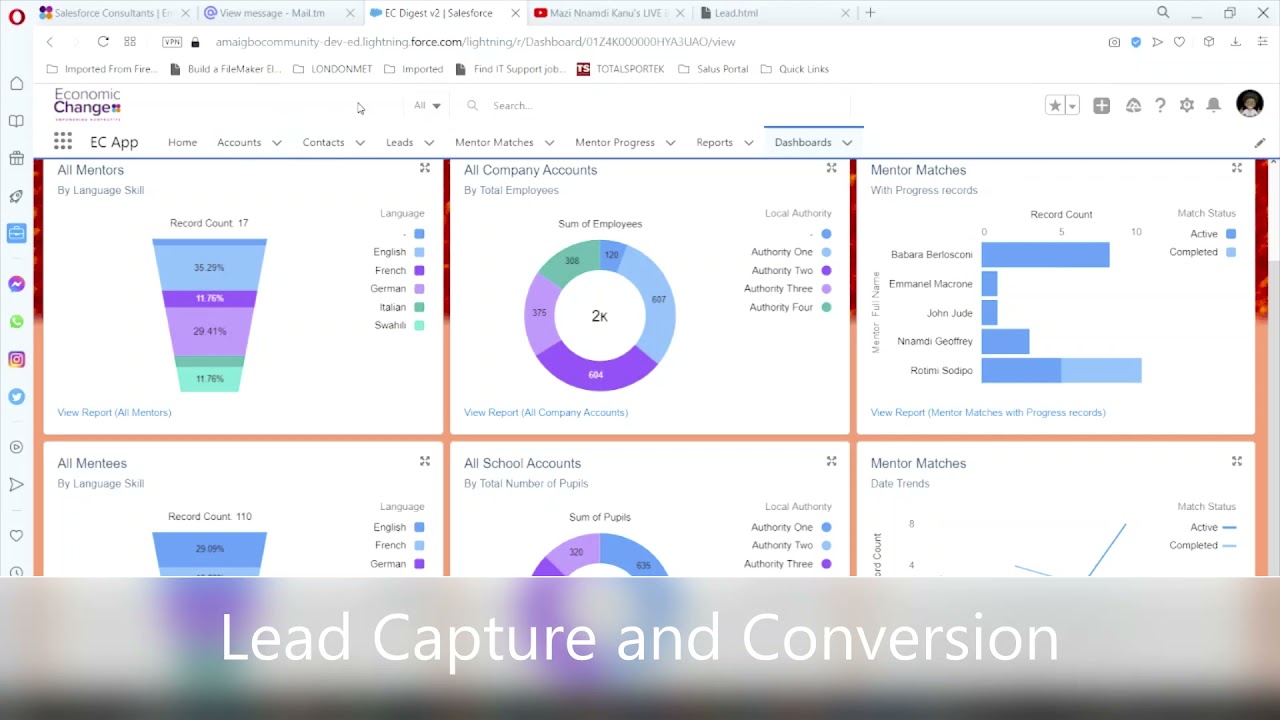Screen dimensions: 1280x720
Task: Open the Leads tab
Action: [399, 143]
